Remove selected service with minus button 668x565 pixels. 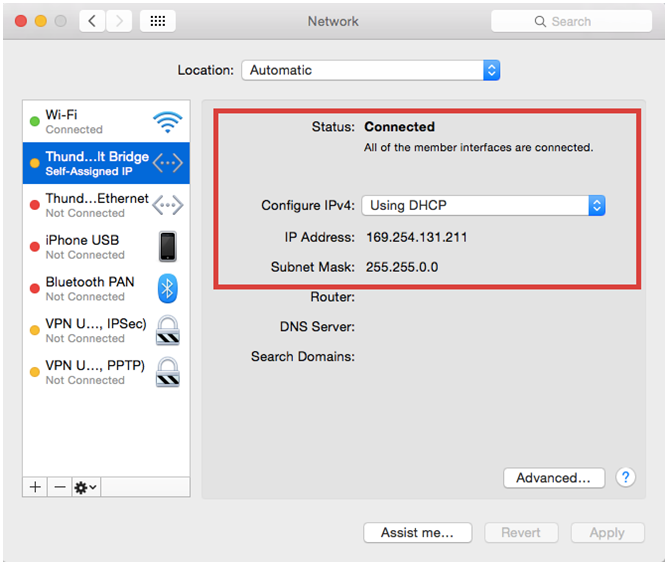coord(59,487)
